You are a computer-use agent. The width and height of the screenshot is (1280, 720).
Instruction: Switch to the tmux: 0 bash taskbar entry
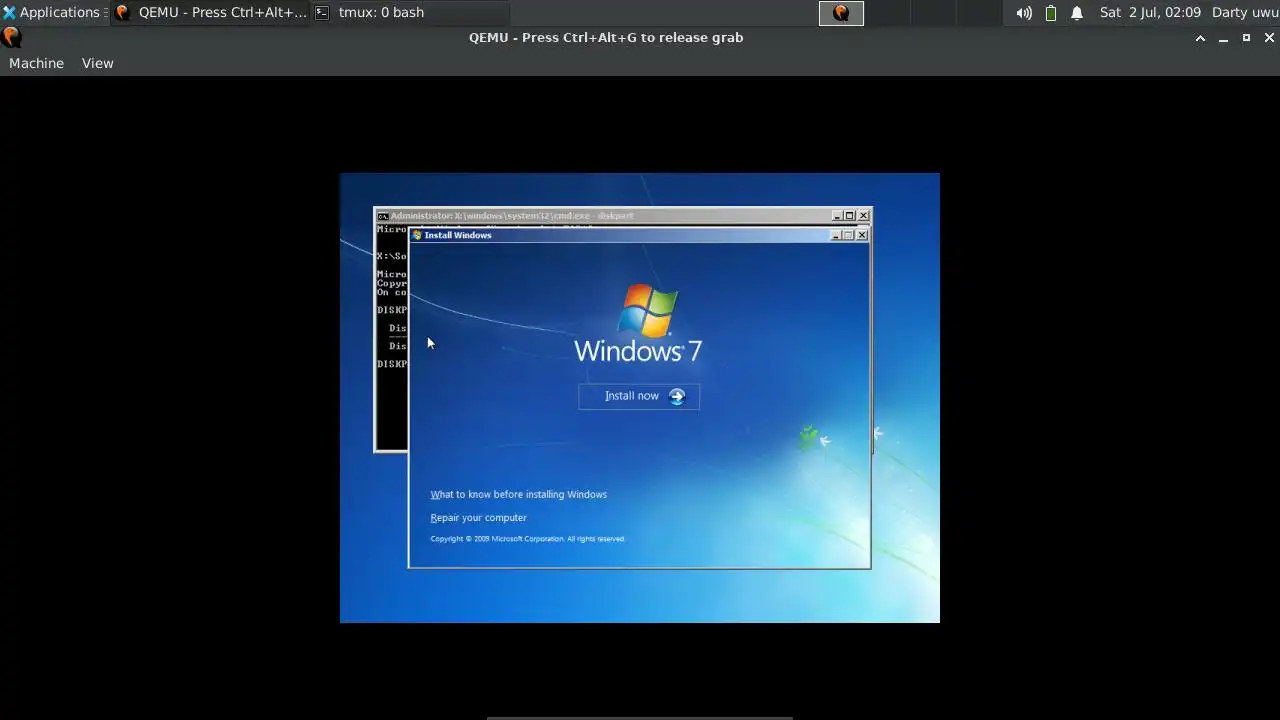pyautogui.click(x=410, y=12)
